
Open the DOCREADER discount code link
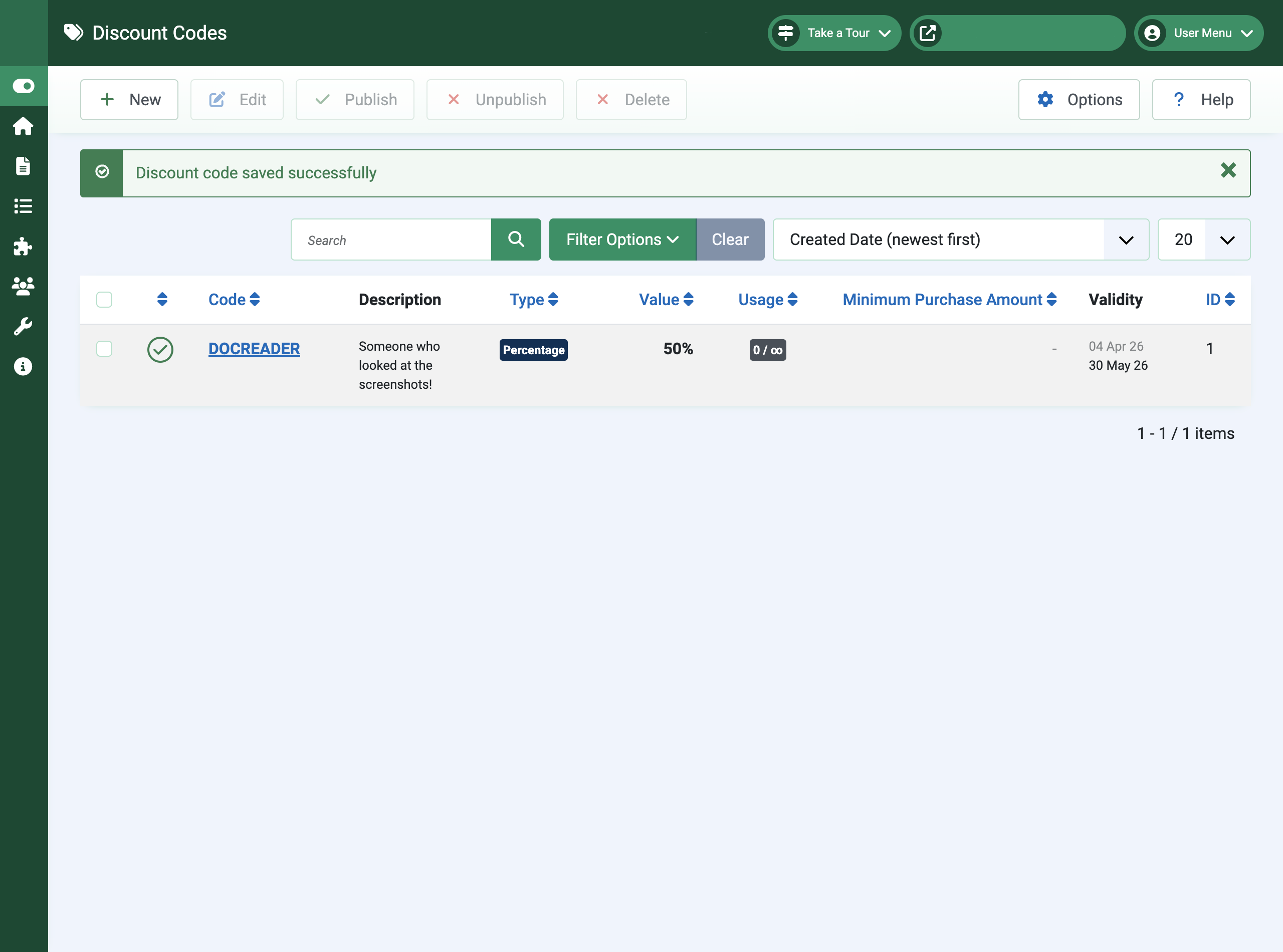click(x=254, y=349)
